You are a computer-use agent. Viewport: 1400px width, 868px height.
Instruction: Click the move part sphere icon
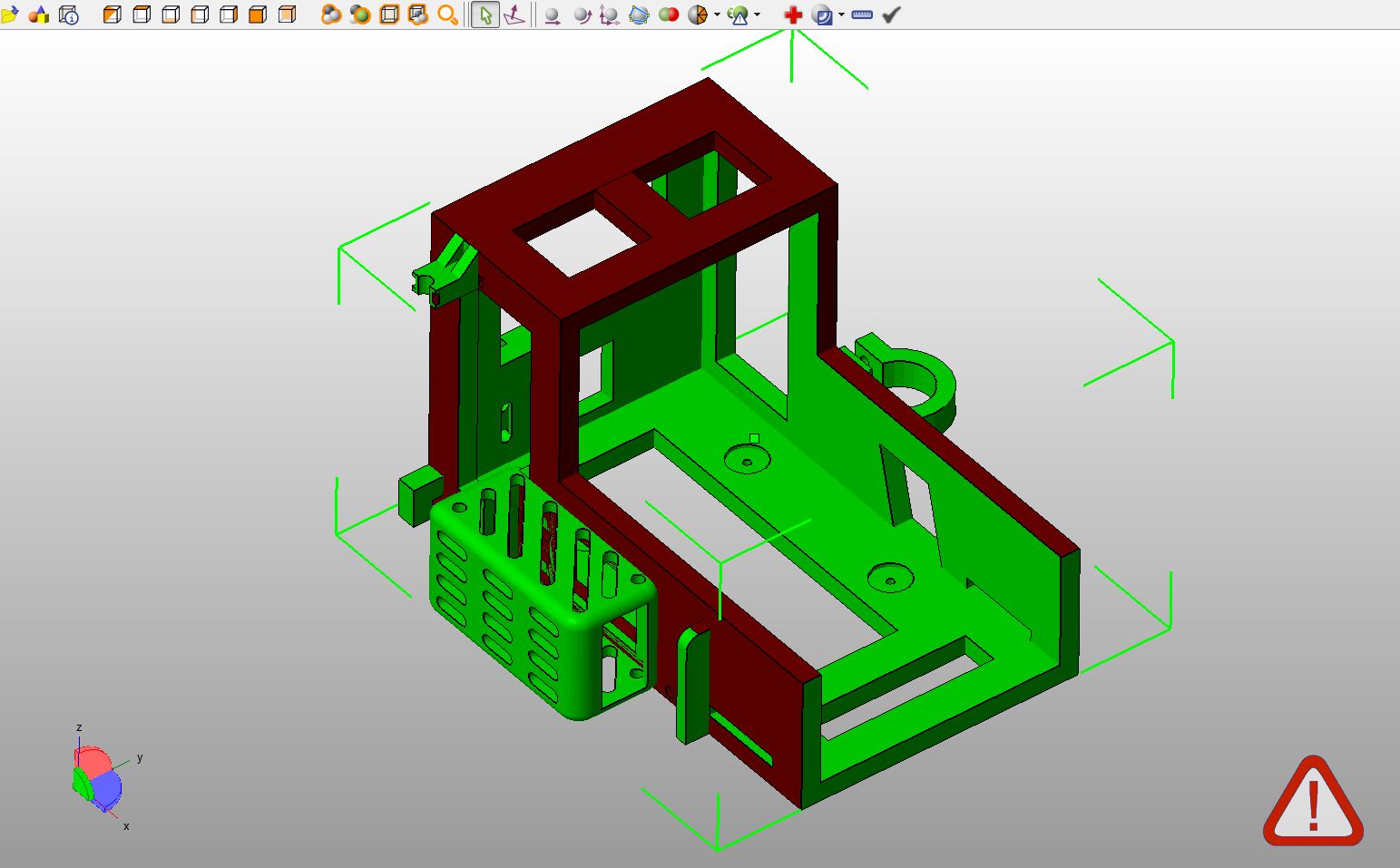pos(551,15)
